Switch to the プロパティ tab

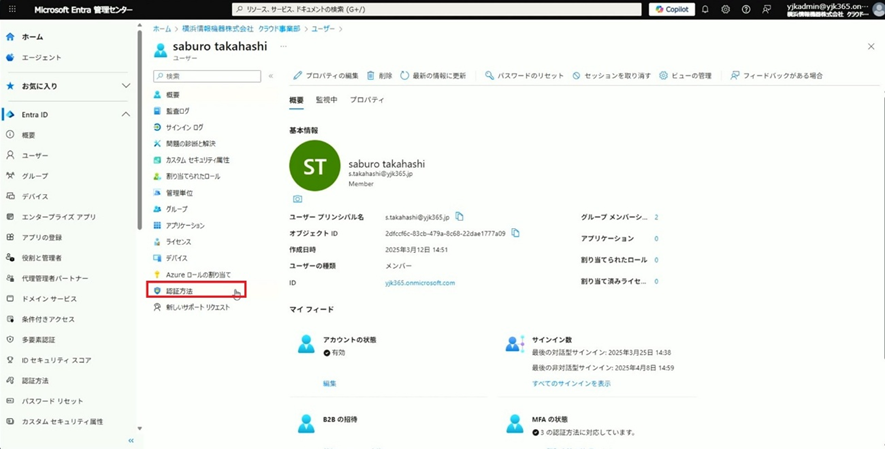366,100
